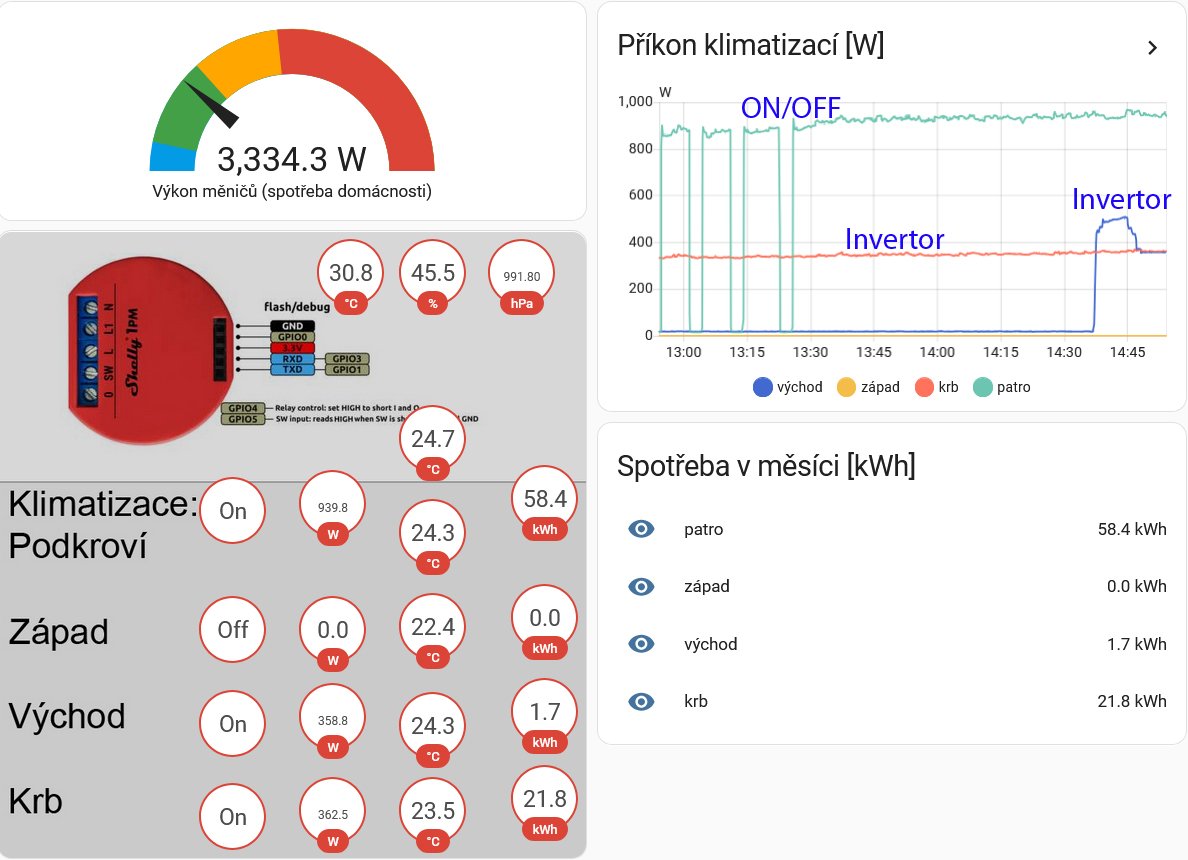Click the Výkon měničů gauge label
Screen dimensions: 1188x860
[x=292, y=191]
